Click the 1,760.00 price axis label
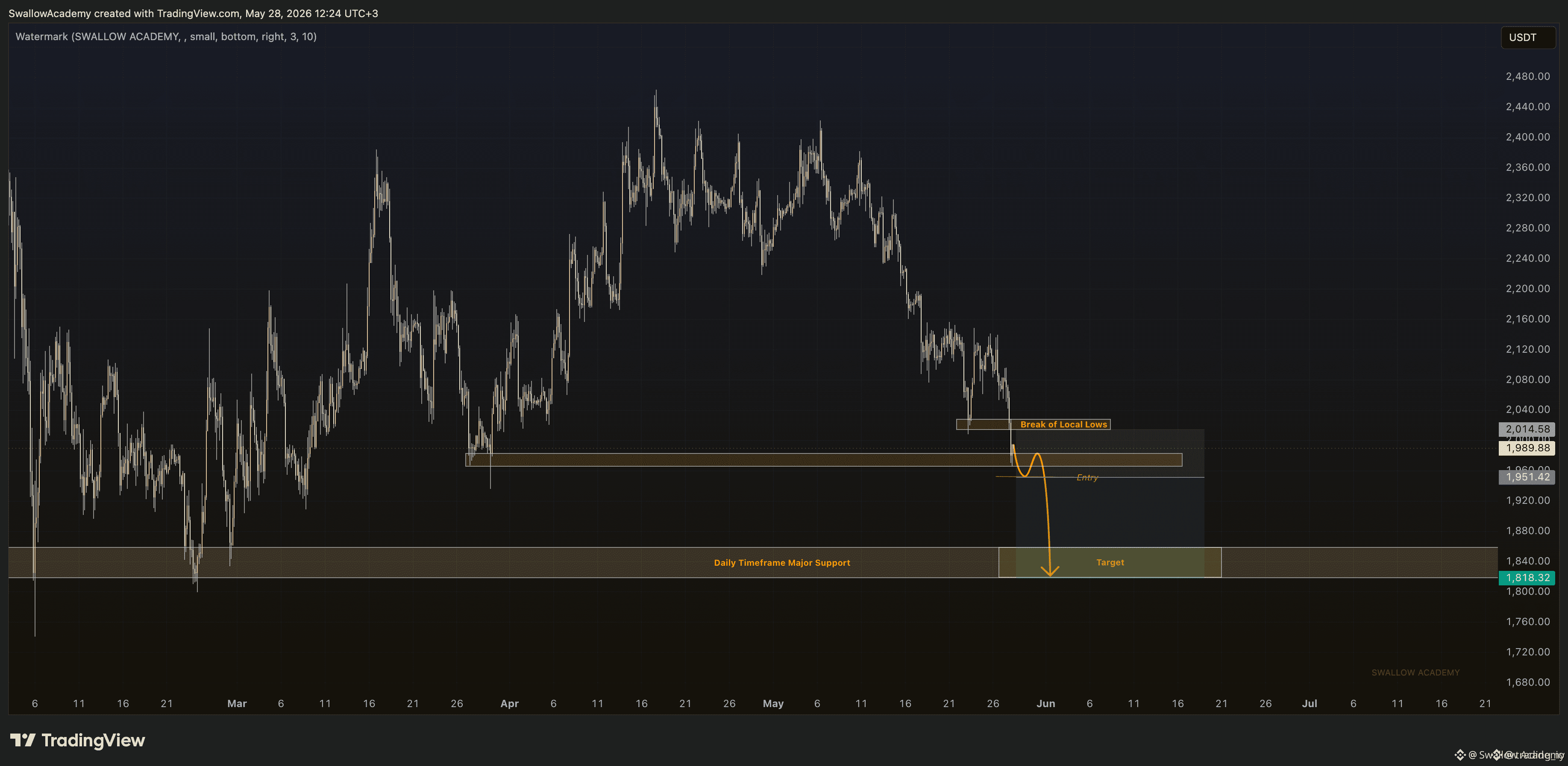The image size is (1568, 766). click(x=1528, y=622)
